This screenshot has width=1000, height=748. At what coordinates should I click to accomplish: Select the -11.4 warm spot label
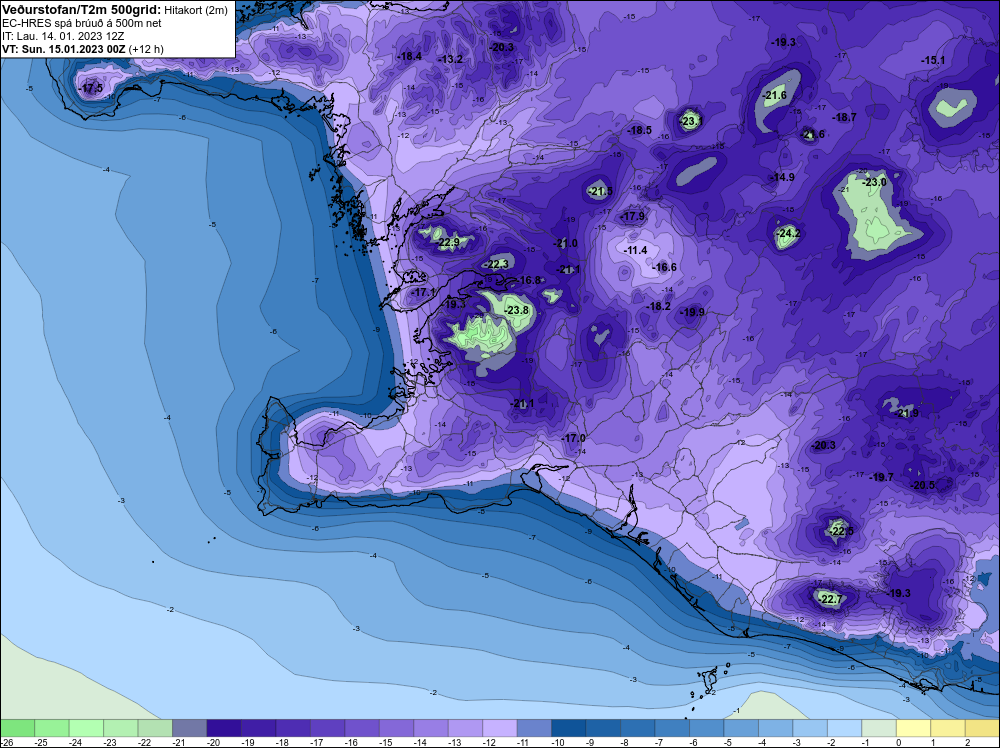pyautogui.click(x=636, y=250)
